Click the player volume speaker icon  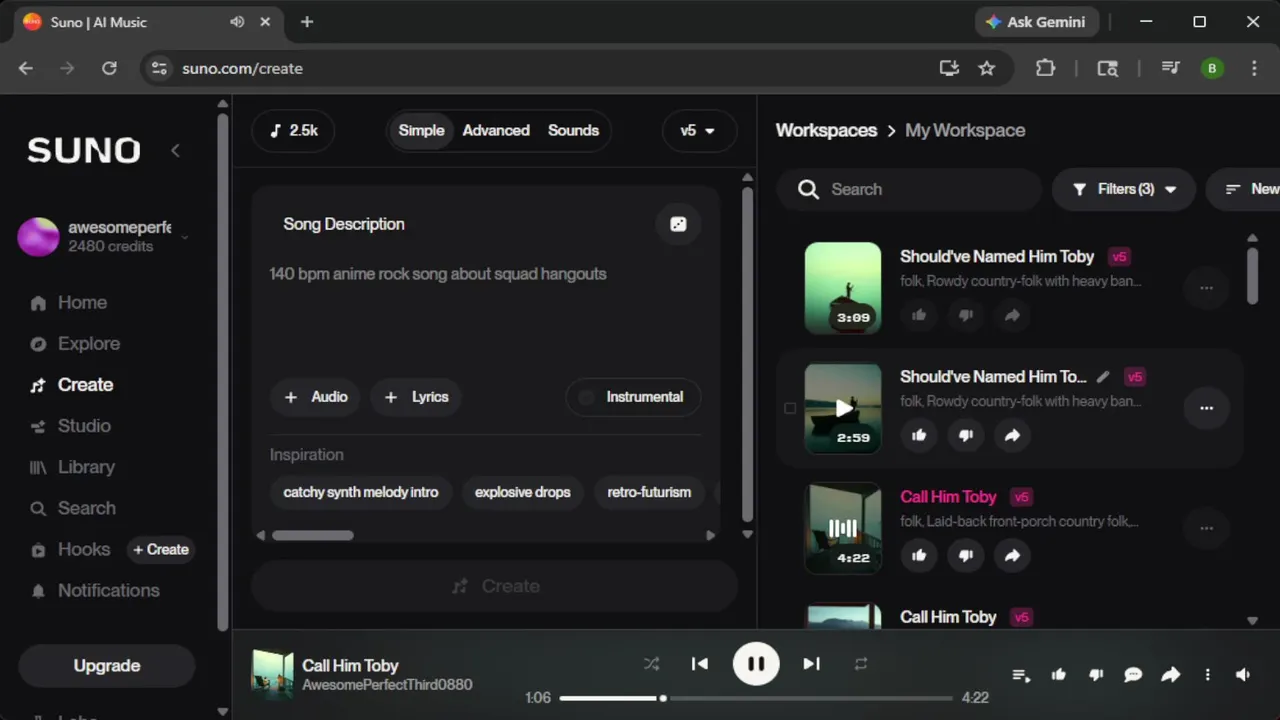click(1243, 675)
